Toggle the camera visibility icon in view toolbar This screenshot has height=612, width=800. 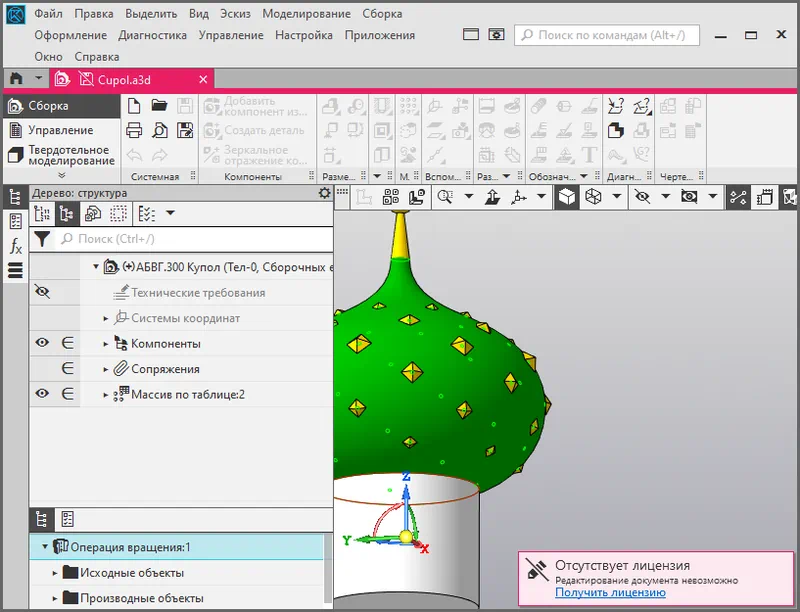689,197
